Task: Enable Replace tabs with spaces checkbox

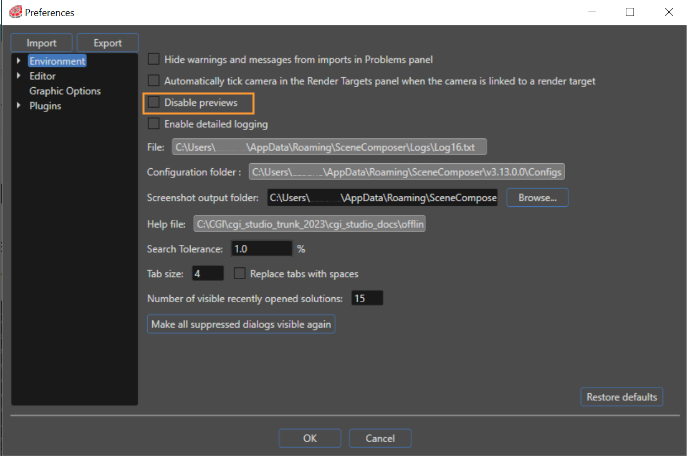Action: point(239,273)
